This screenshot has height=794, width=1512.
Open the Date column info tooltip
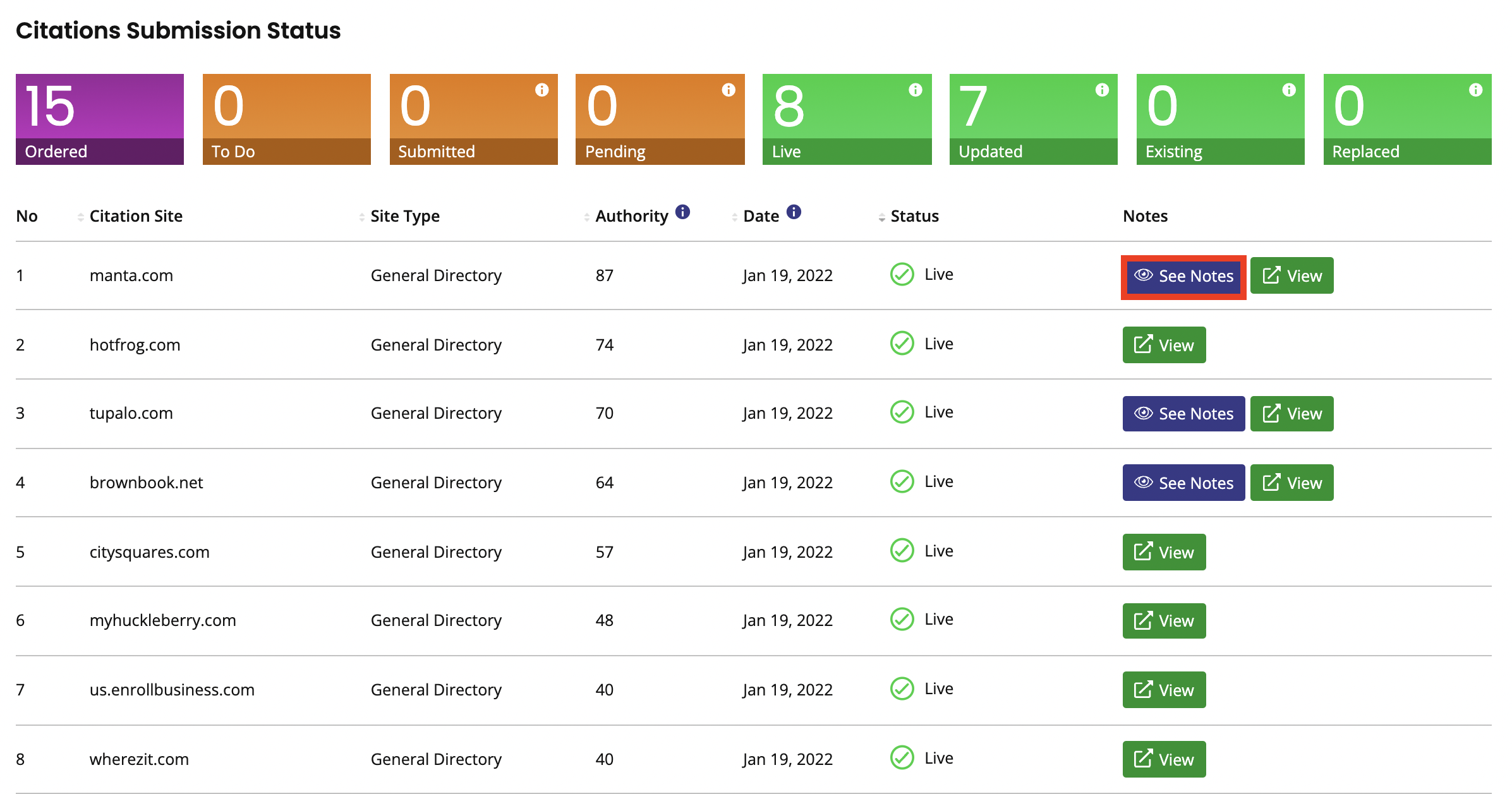coord(794,213)
